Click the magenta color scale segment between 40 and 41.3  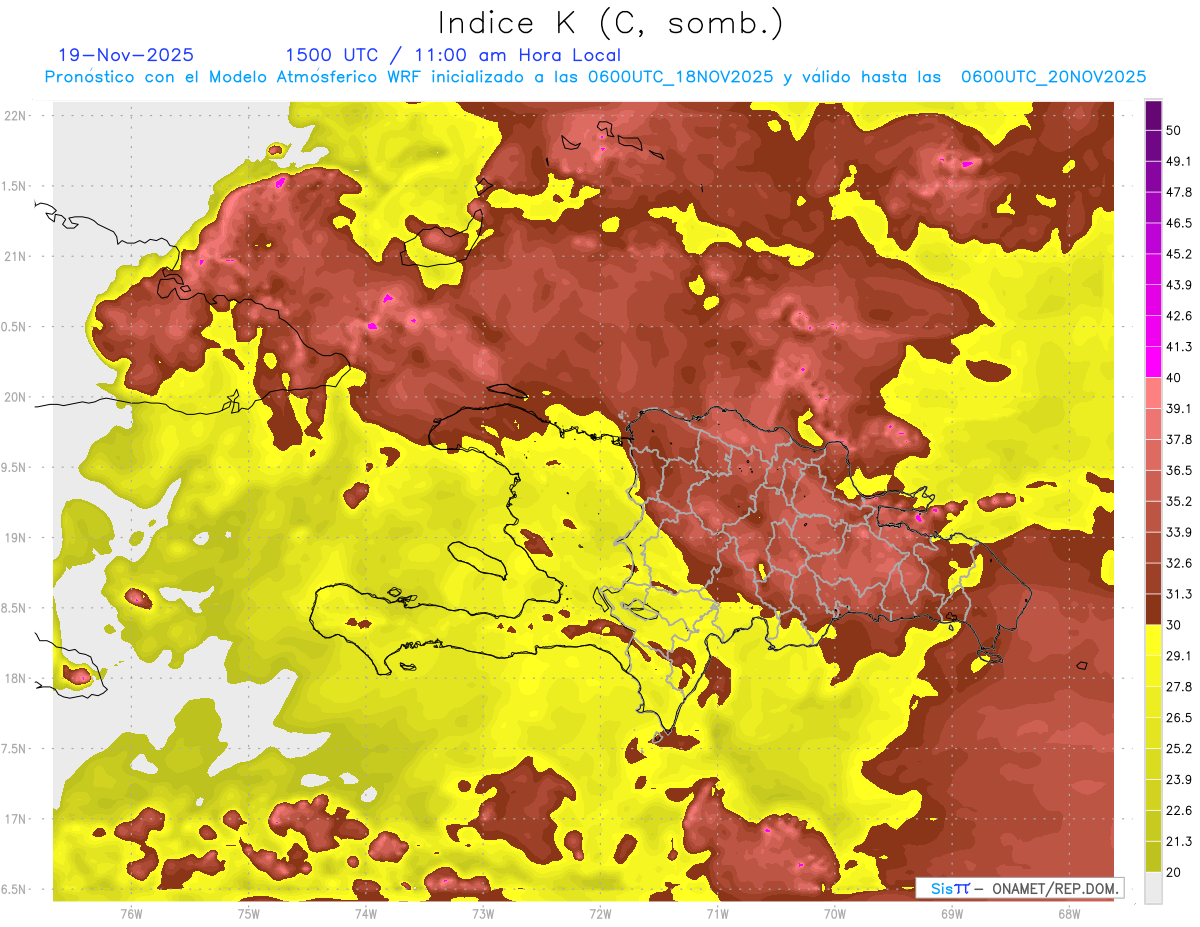click(x=1153, y=362)
